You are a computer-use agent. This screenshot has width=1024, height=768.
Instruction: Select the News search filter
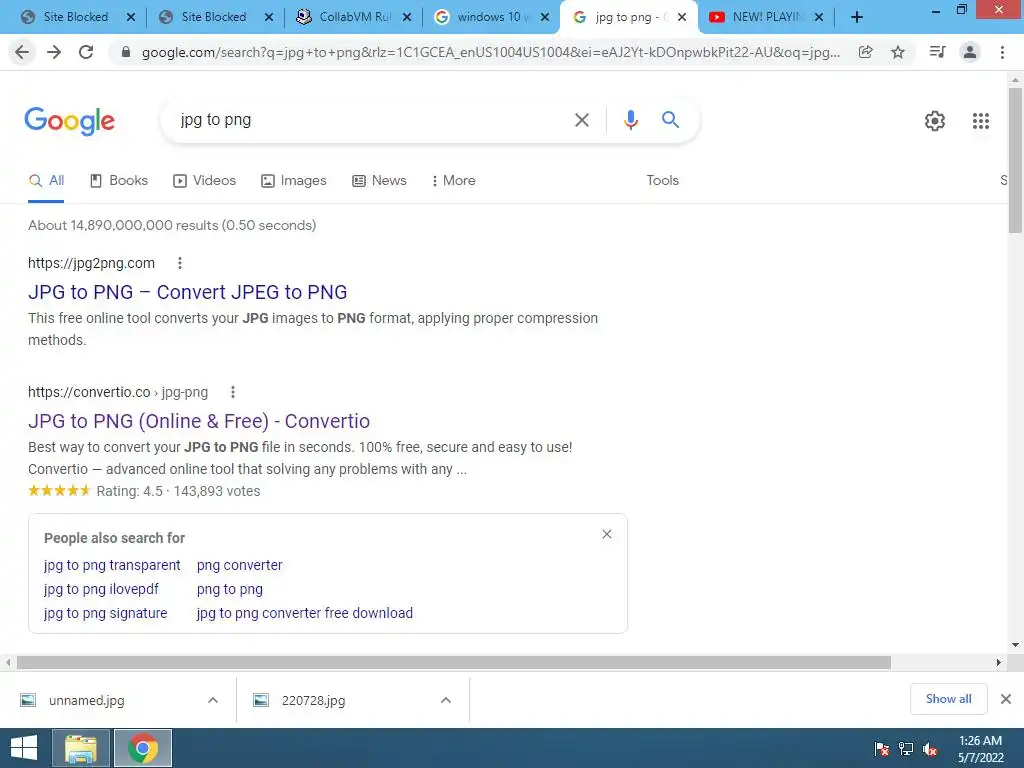coord(379,181)
